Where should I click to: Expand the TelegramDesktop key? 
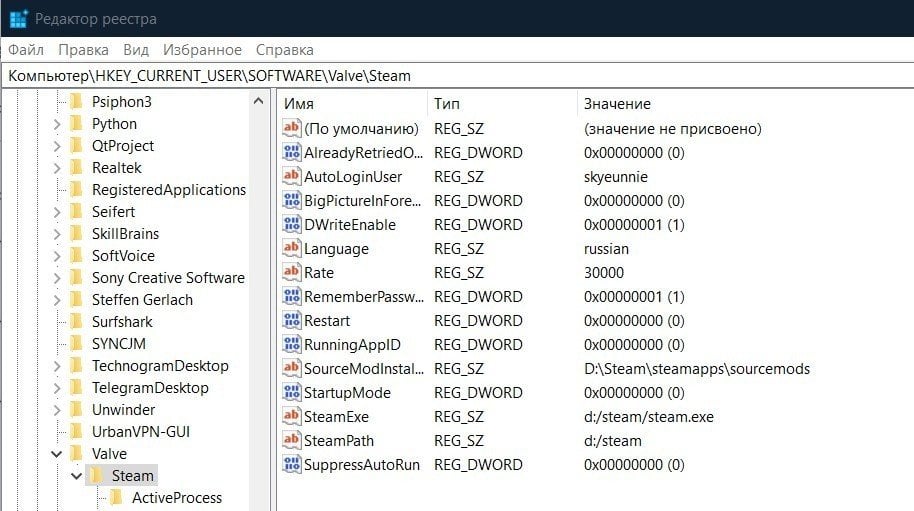[57, 387]
